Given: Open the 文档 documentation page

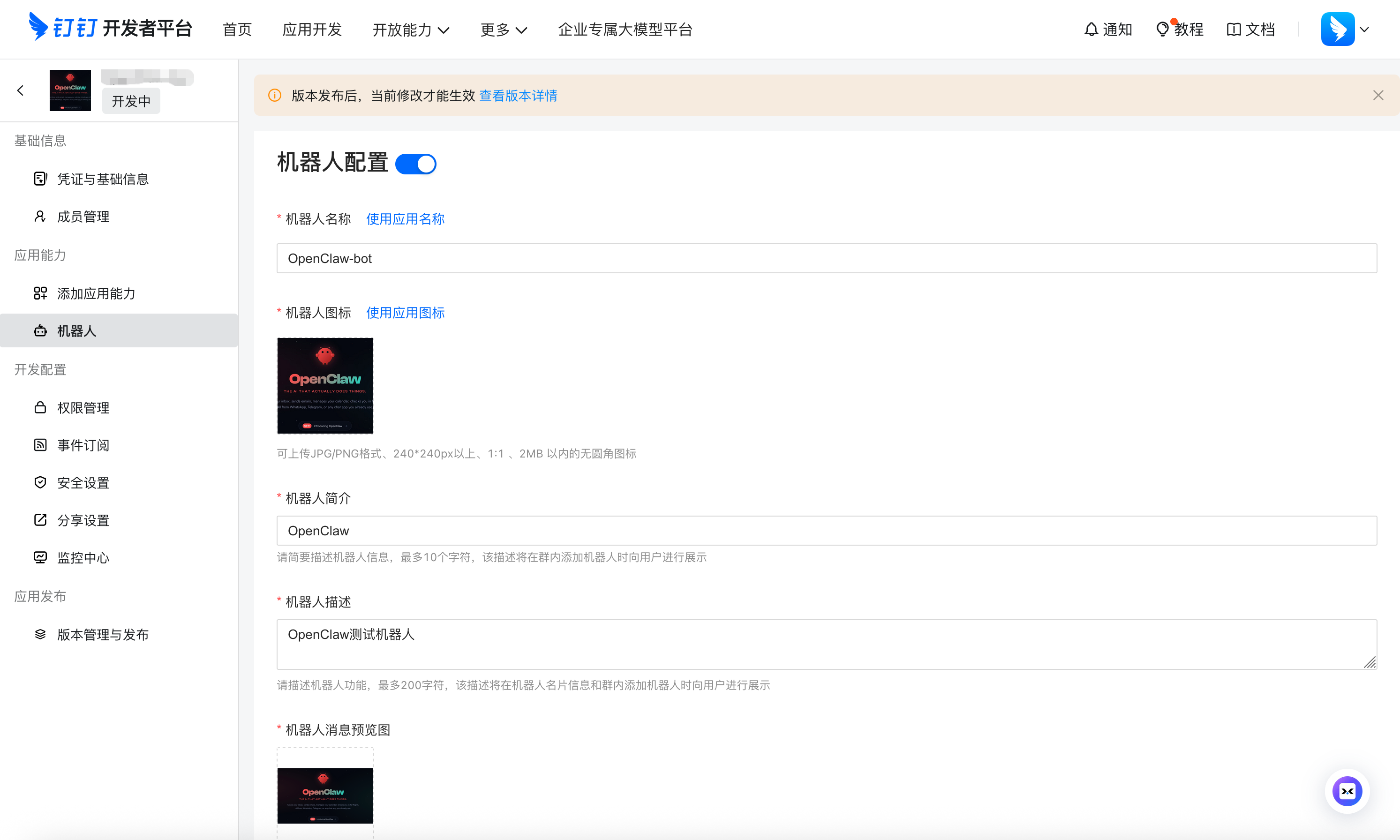Looking at the screenshot, I should (1250, 29).
